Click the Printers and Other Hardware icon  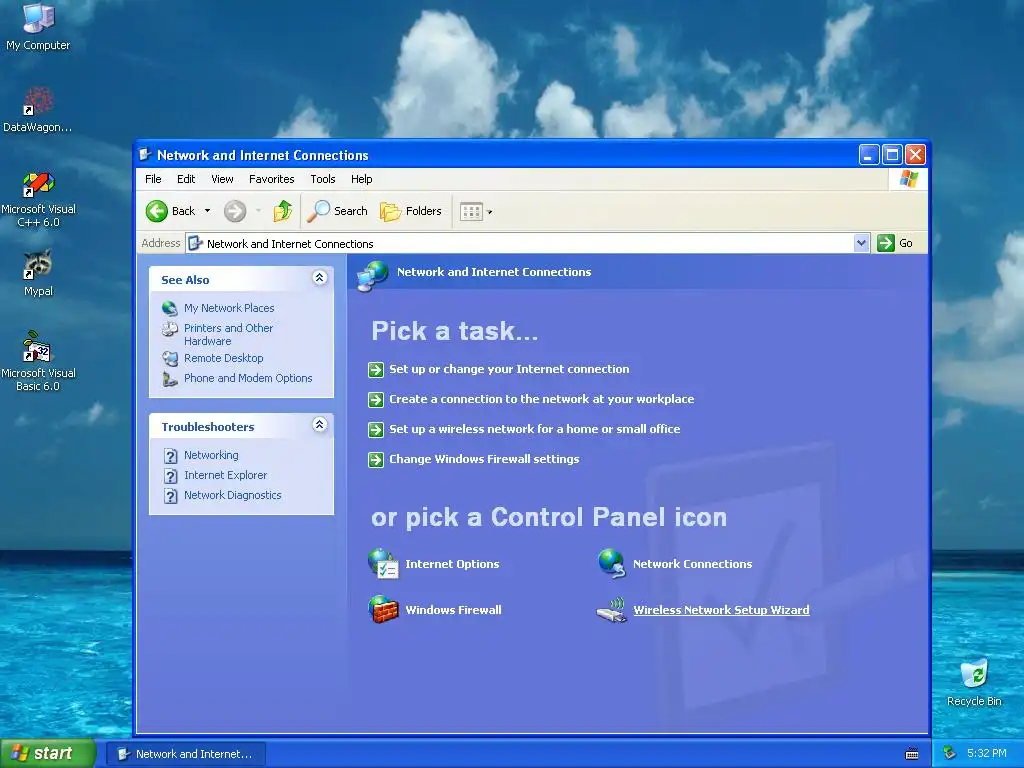pos(170,329)
